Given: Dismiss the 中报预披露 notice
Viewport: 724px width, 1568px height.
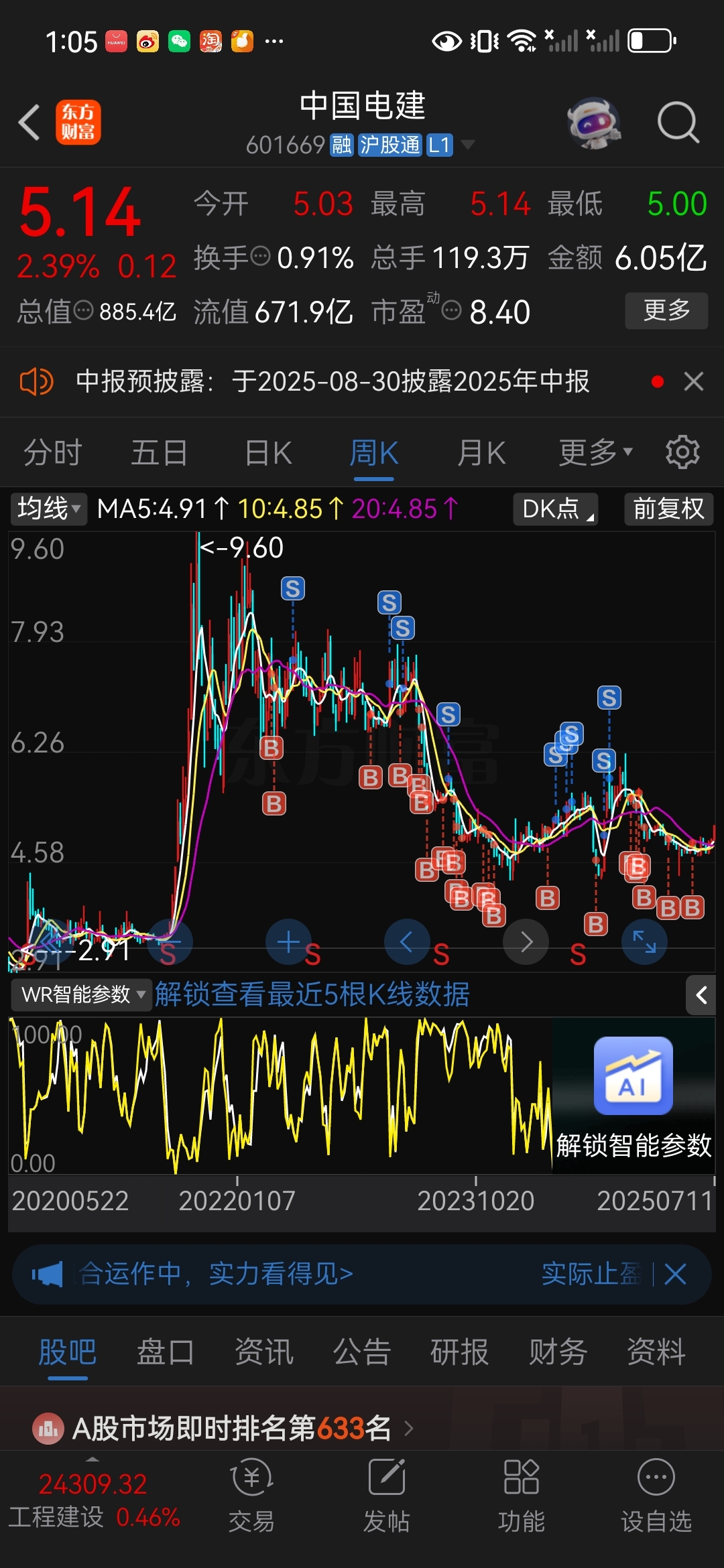Looking at the screenshot, I should click(694, 382).
